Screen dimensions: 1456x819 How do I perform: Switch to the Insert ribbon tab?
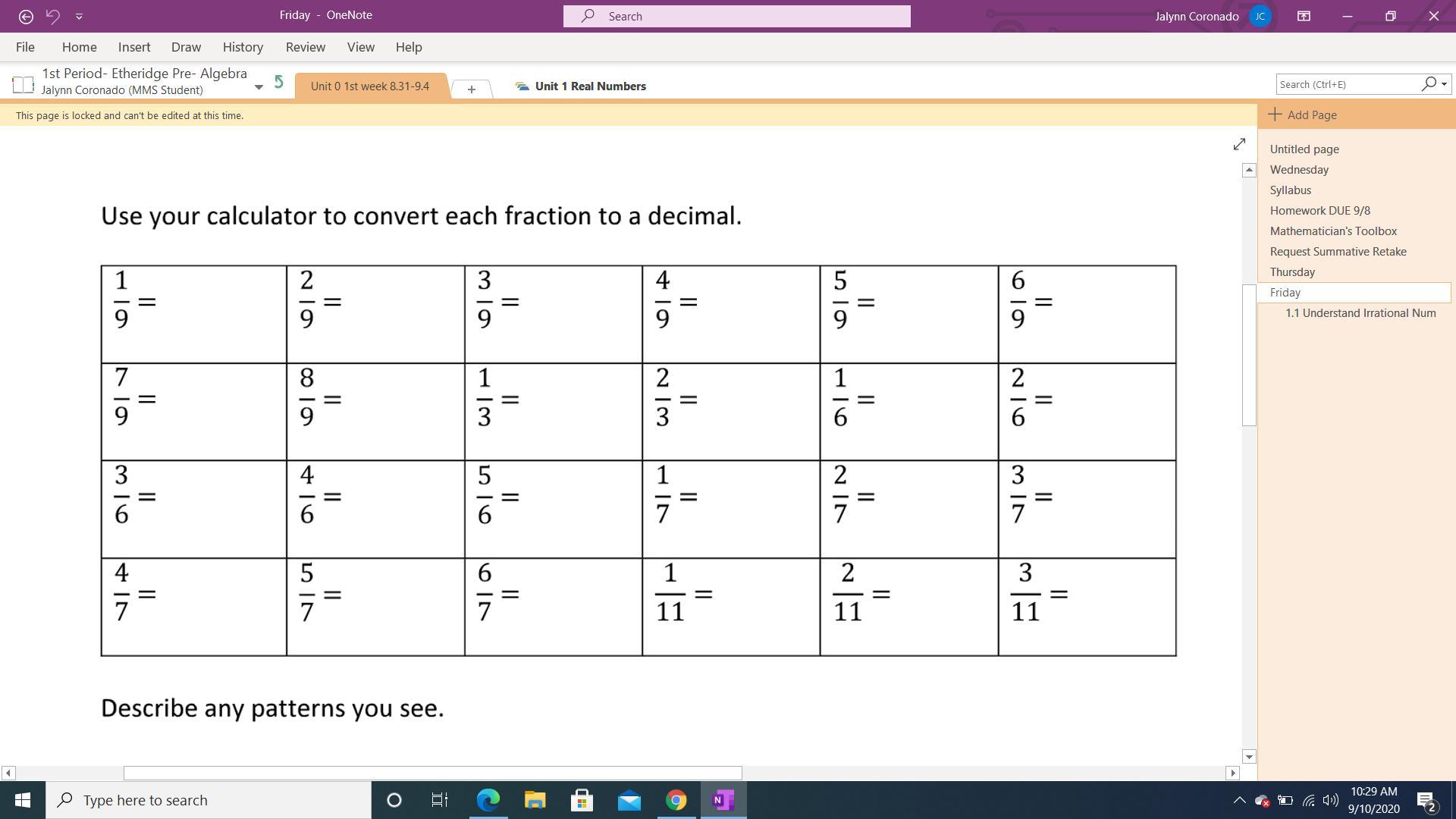[x=133, y=47]
